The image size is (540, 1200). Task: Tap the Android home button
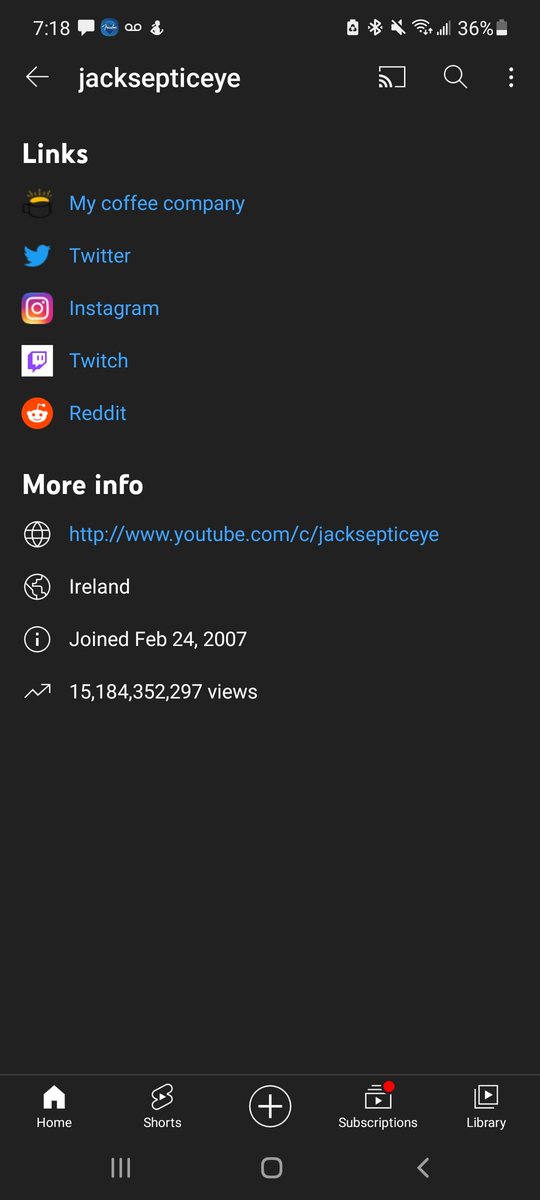(x=271, y=1167)
